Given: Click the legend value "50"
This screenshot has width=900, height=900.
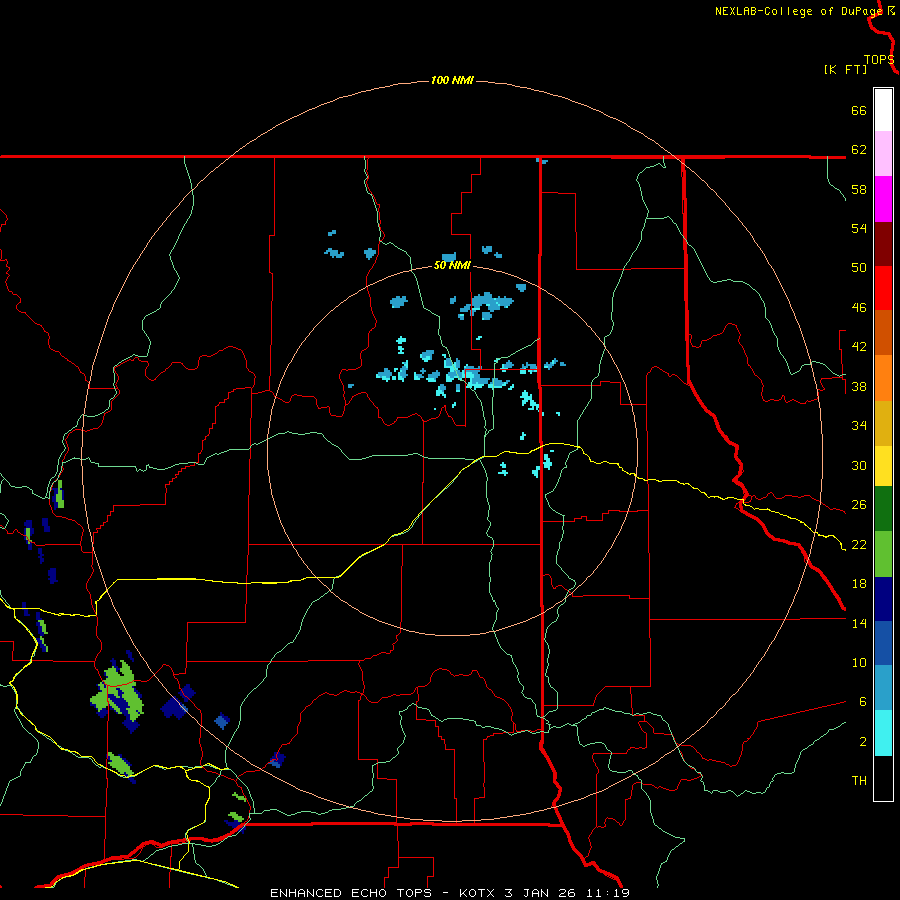Looking at the screenshot, I should point(859,268).
